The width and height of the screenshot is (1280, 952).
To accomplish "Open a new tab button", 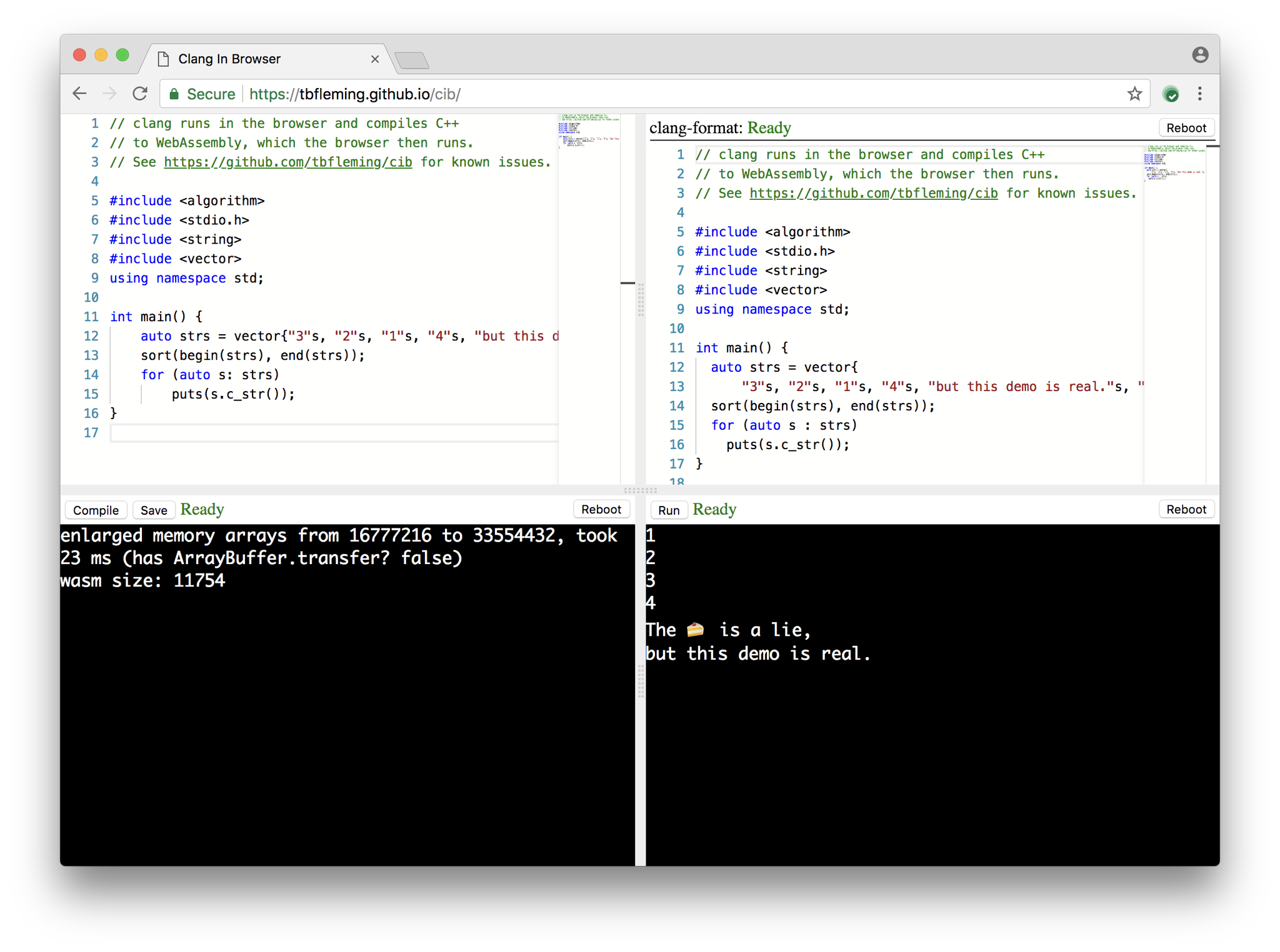I will point(412,61).
